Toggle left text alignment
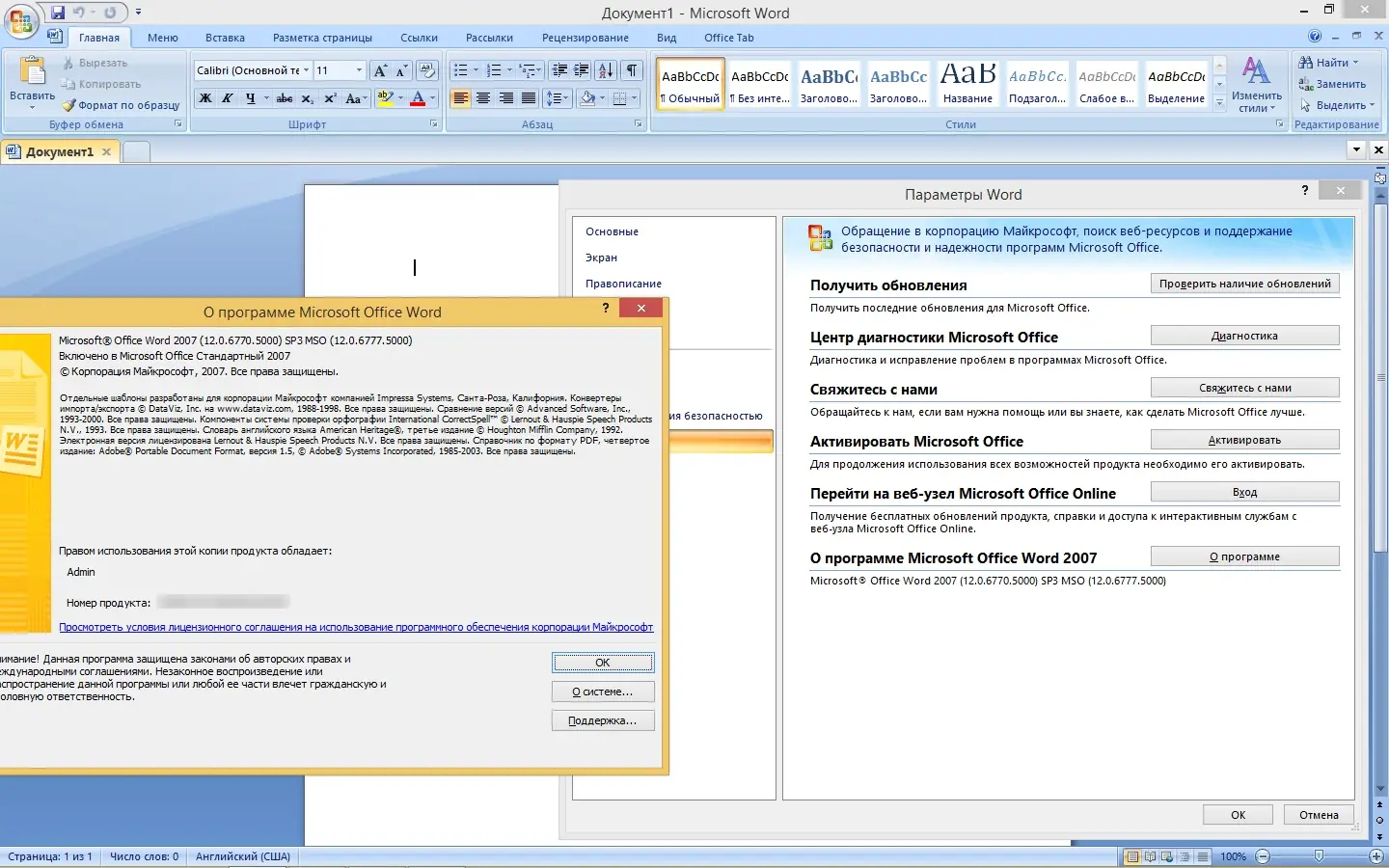Viewport: 1389px width, 868px height. tap(461, 98)
